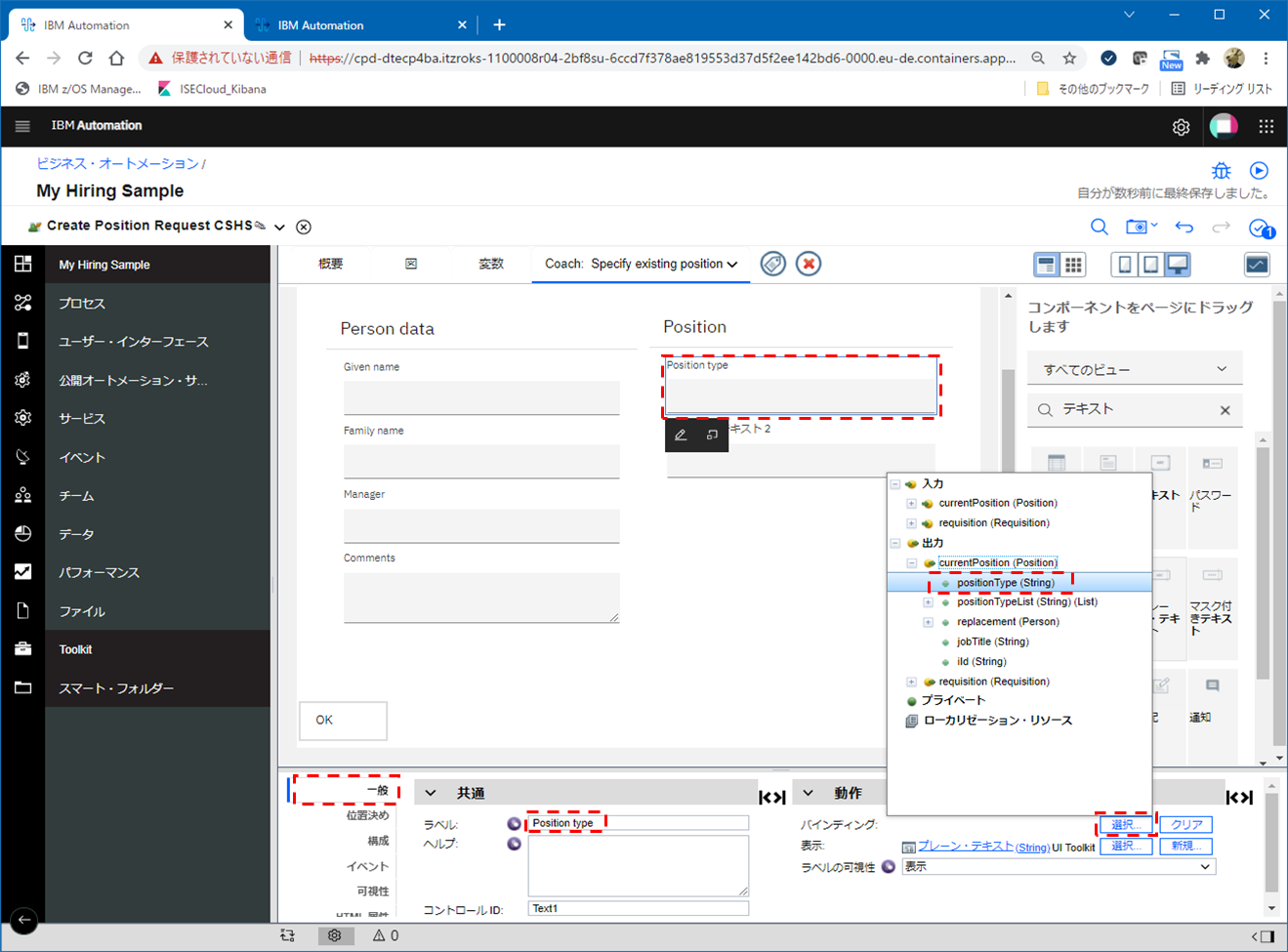The width and height of the screenshot is (1288, 952).
Task: Click the run play icon
Action: click(x=1259, y=171)
